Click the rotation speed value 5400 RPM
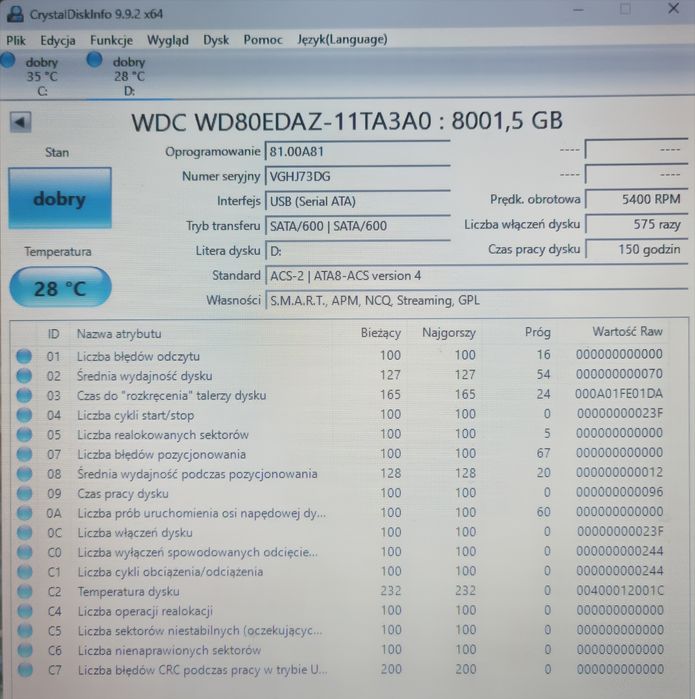The height and width of the screenshot is (699, 695). click(636, 199)
